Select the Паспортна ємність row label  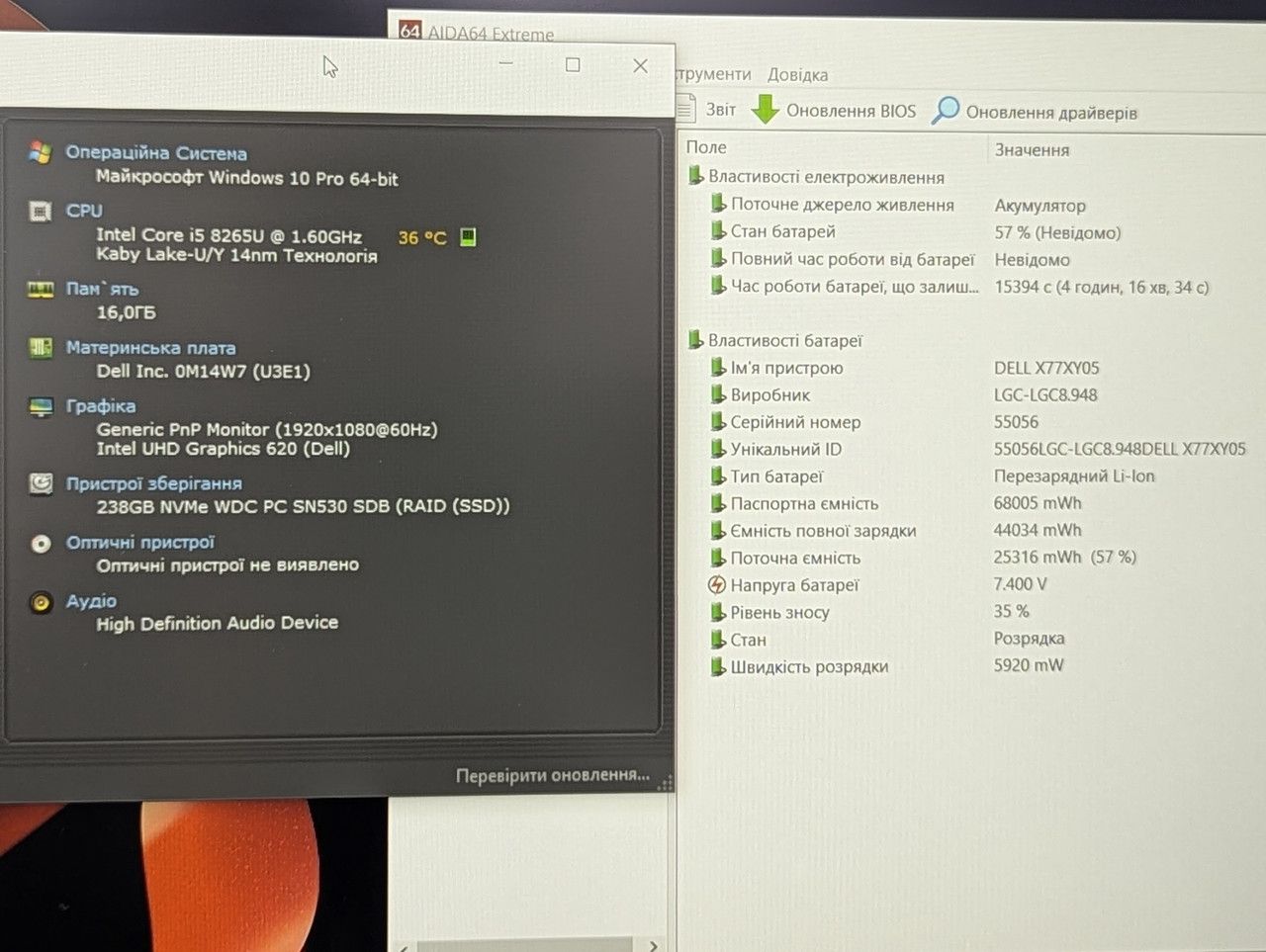[804, 503]
